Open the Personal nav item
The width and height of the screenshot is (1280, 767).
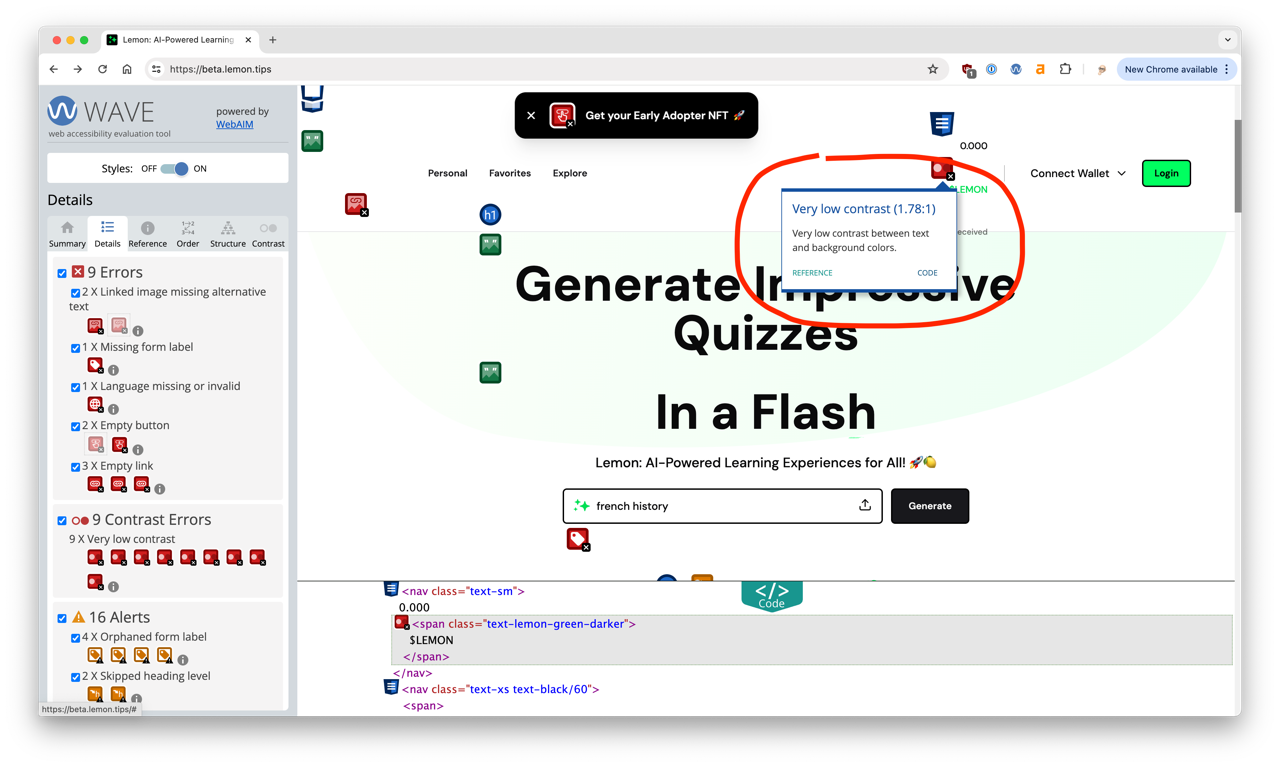[447, 173]
